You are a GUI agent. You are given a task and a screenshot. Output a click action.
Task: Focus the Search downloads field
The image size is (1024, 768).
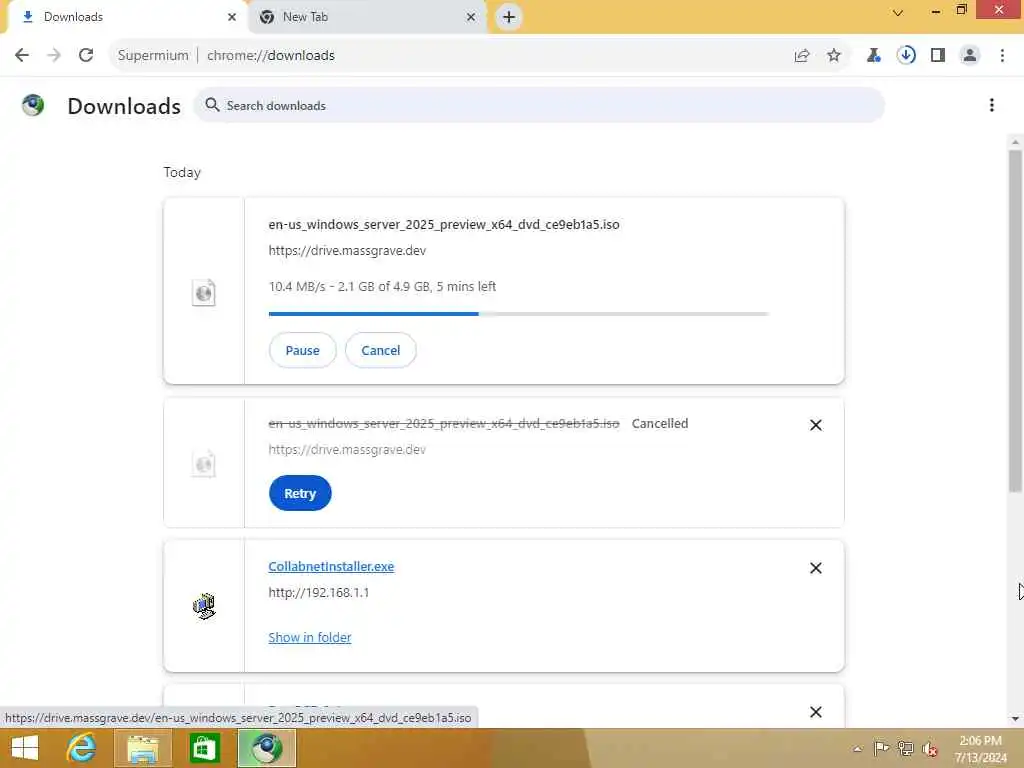coord(539,105)
